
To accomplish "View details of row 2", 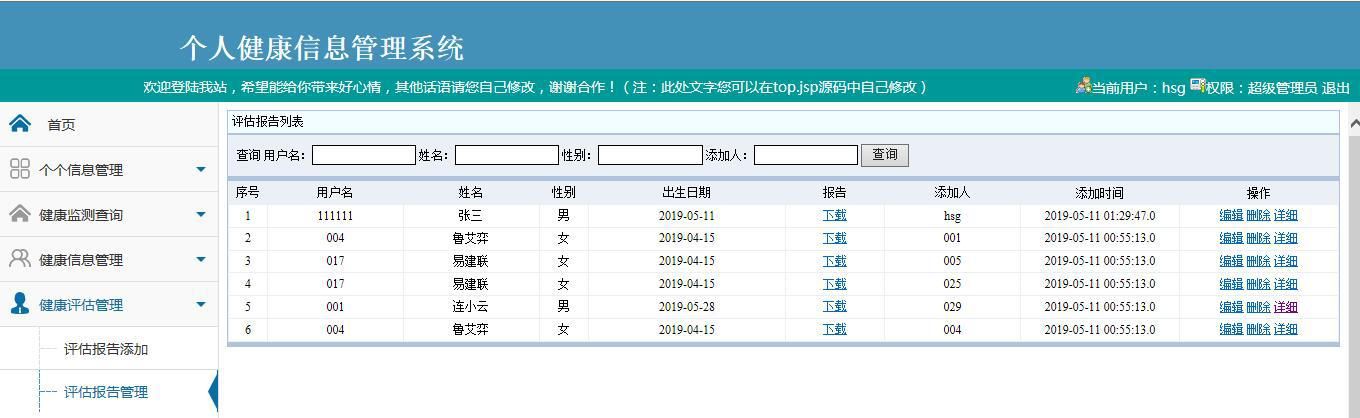I will (x=1285, y=238).
